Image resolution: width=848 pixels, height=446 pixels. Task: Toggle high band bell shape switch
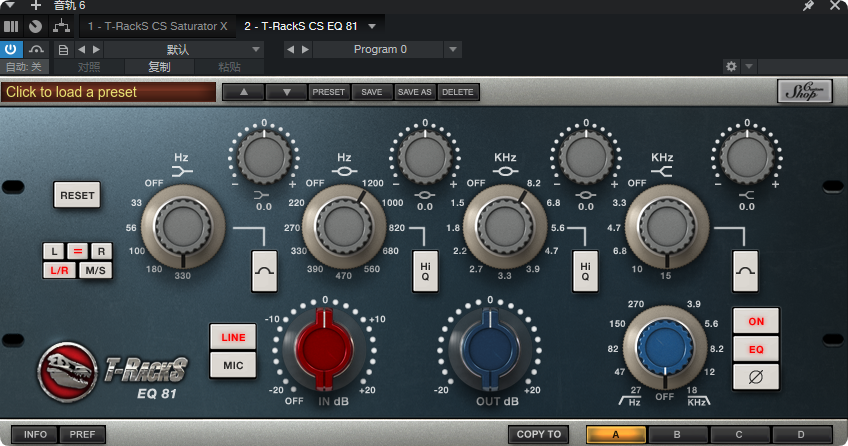(x=745, y=271)
